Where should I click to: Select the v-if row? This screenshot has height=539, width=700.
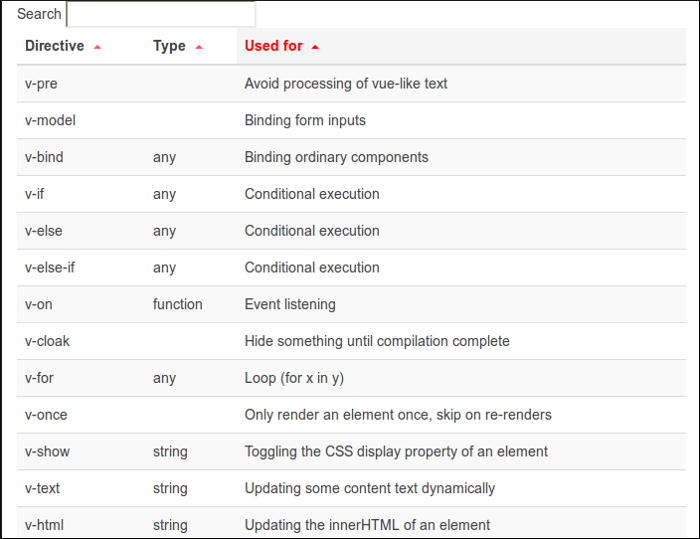tap(36, 194)
